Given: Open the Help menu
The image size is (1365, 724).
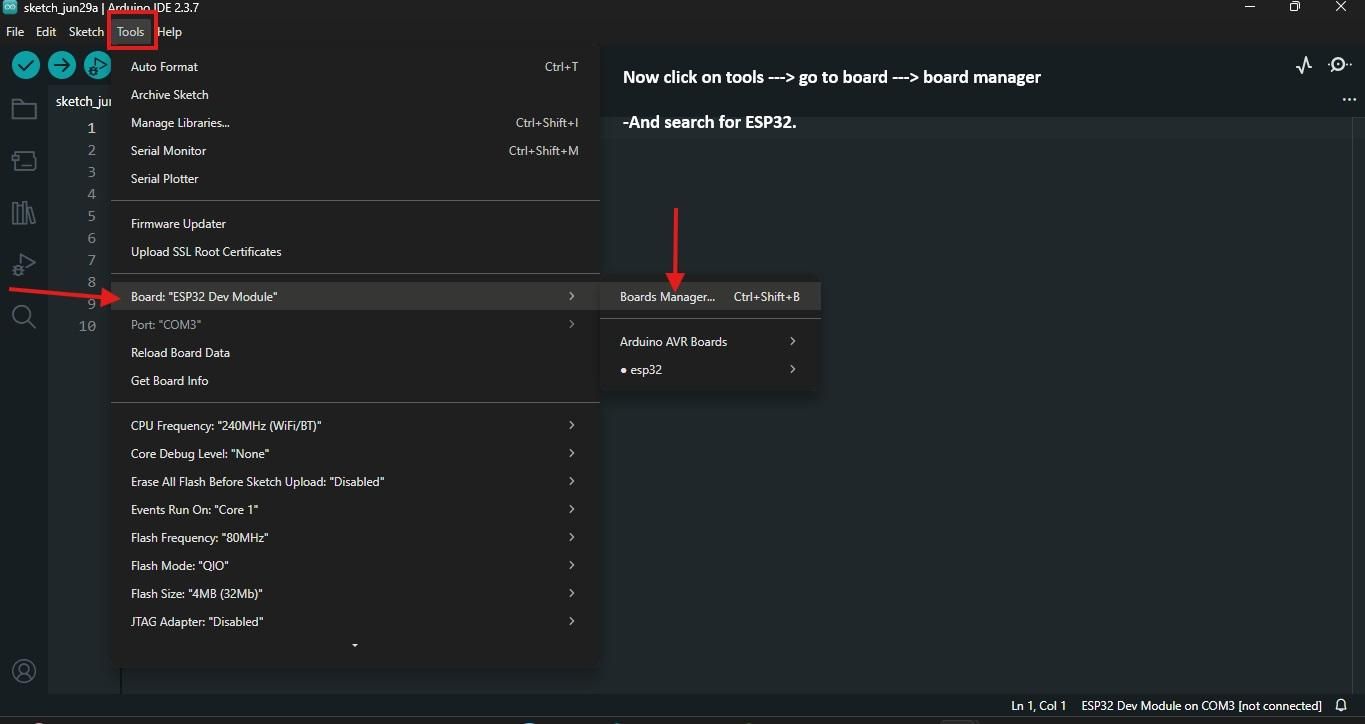Looking at the screenshot, I should tap(170, 32).
